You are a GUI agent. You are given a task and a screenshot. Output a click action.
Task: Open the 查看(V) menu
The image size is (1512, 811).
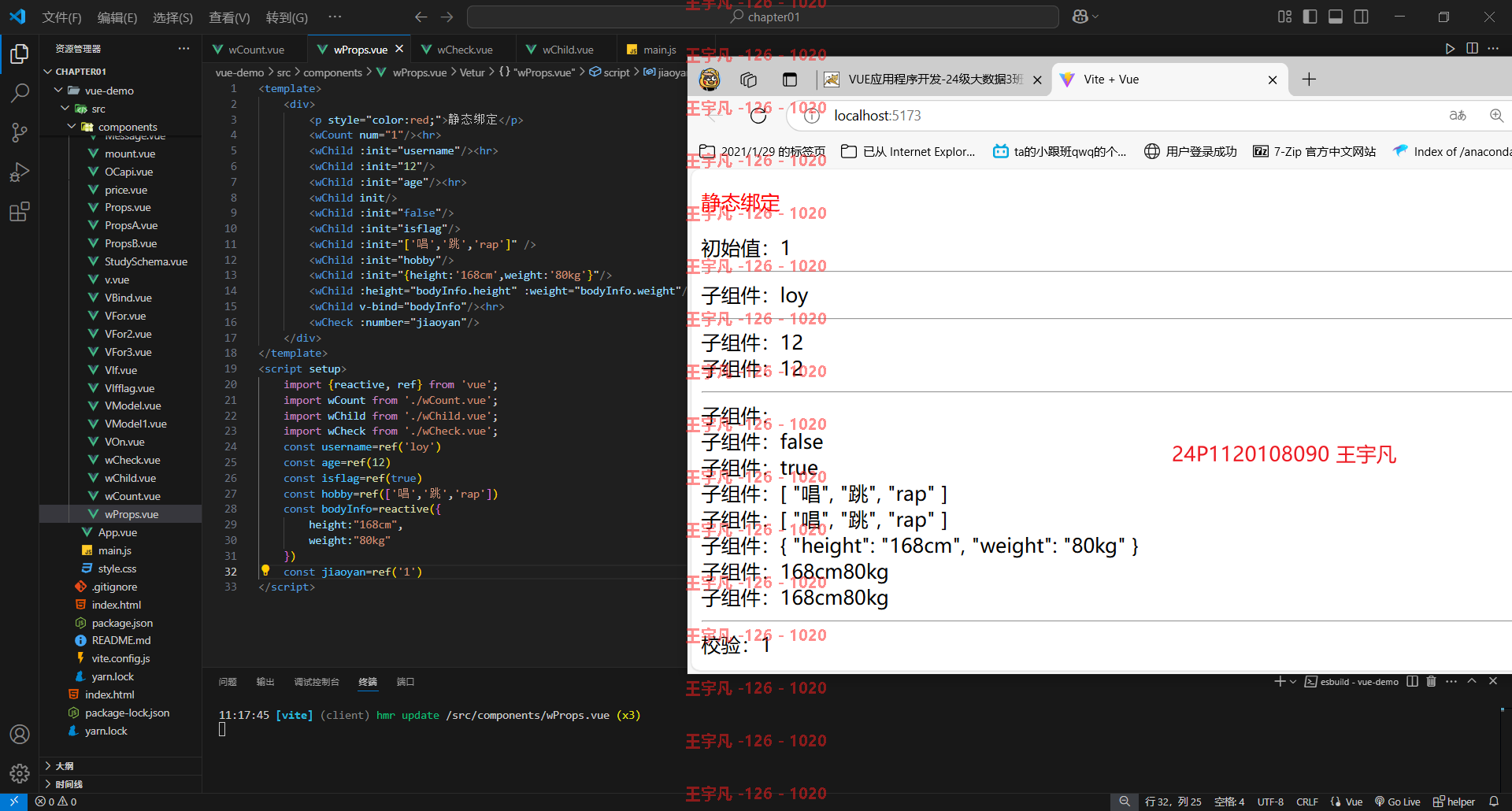(229, 17)
